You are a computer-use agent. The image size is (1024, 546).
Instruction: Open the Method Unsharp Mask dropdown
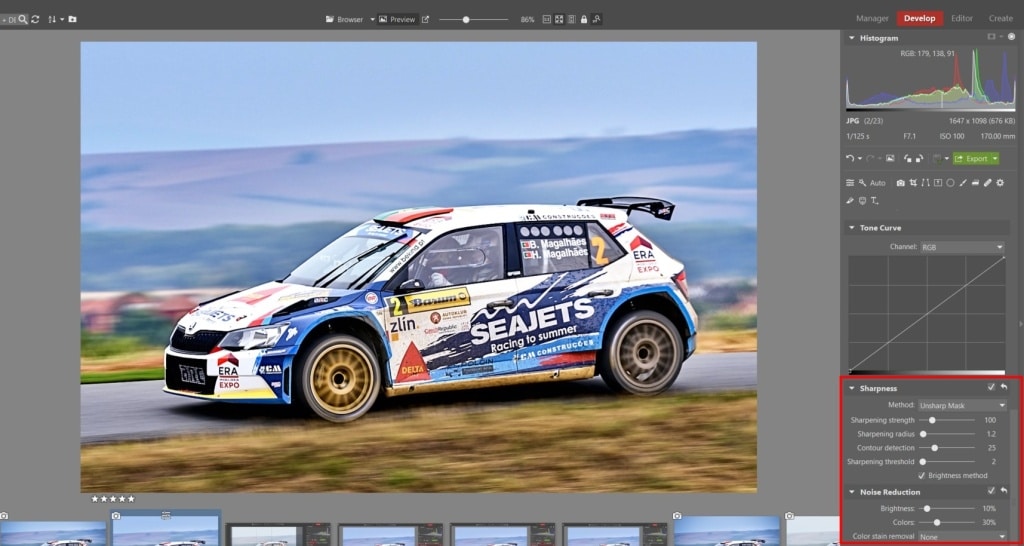963,406
